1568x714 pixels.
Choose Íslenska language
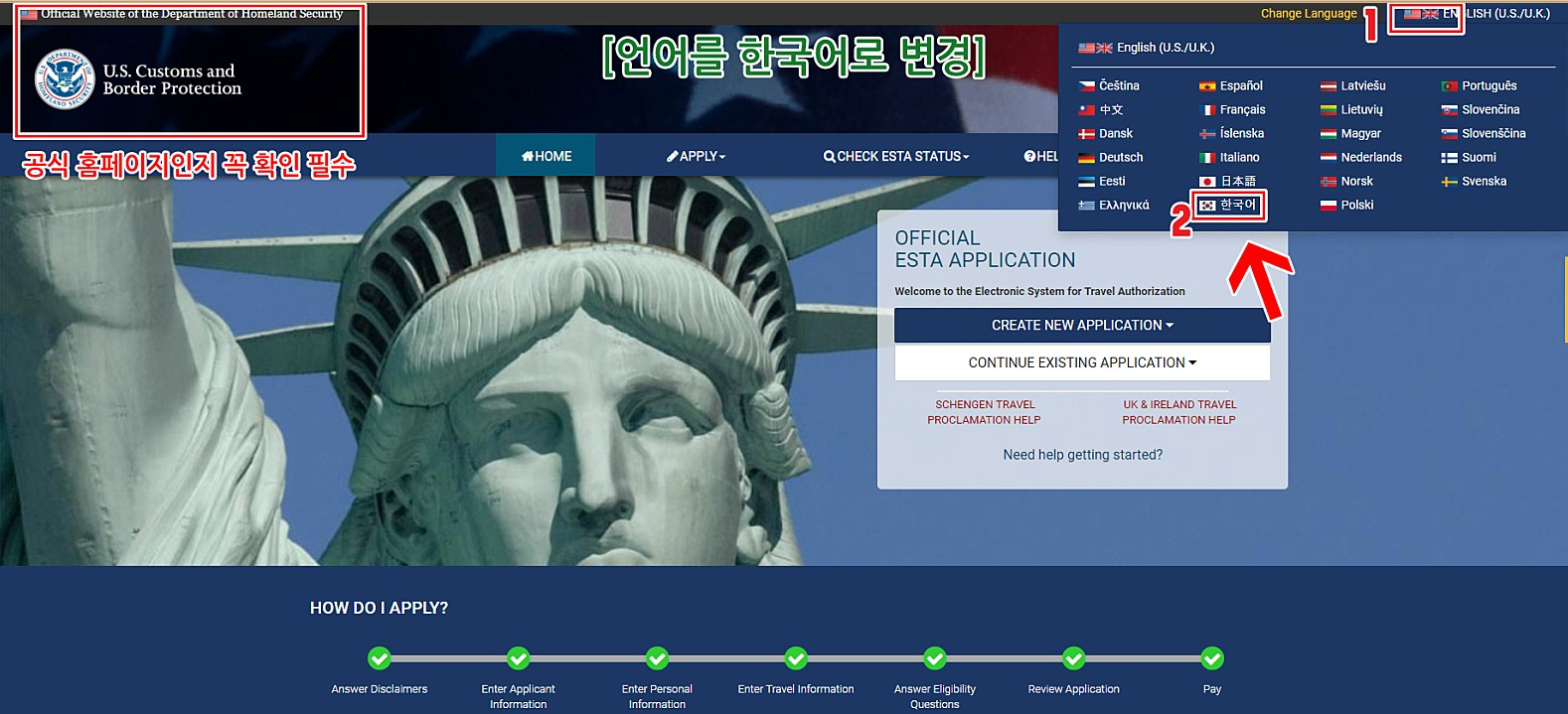1232,133
